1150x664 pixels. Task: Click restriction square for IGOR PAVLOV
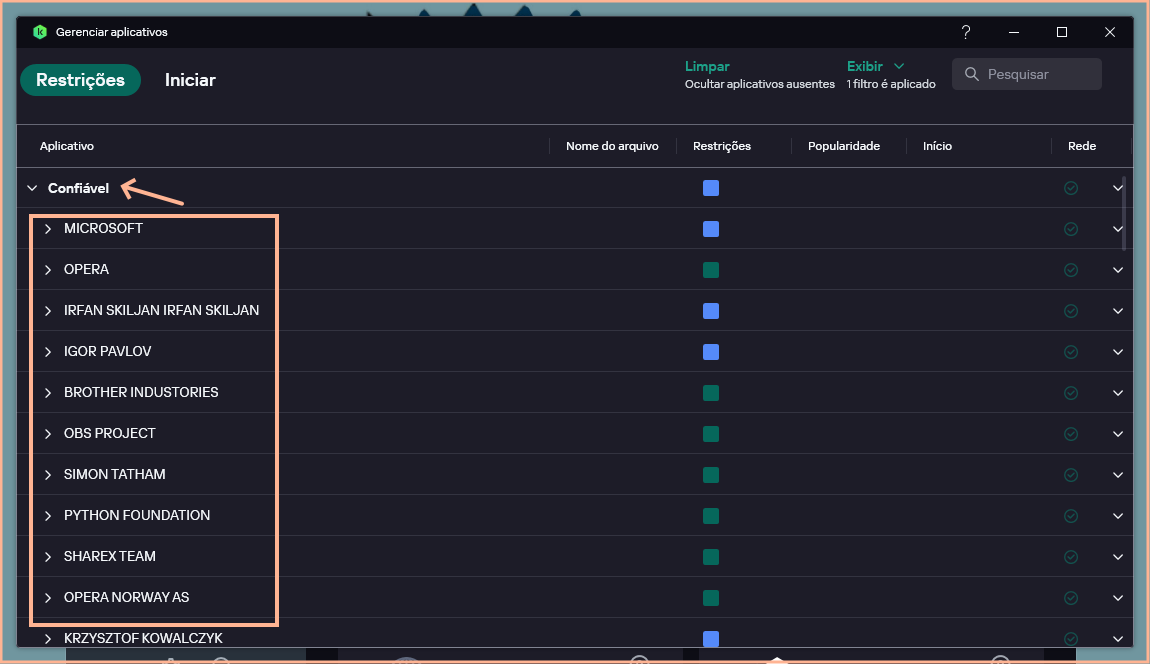(711, 352)
